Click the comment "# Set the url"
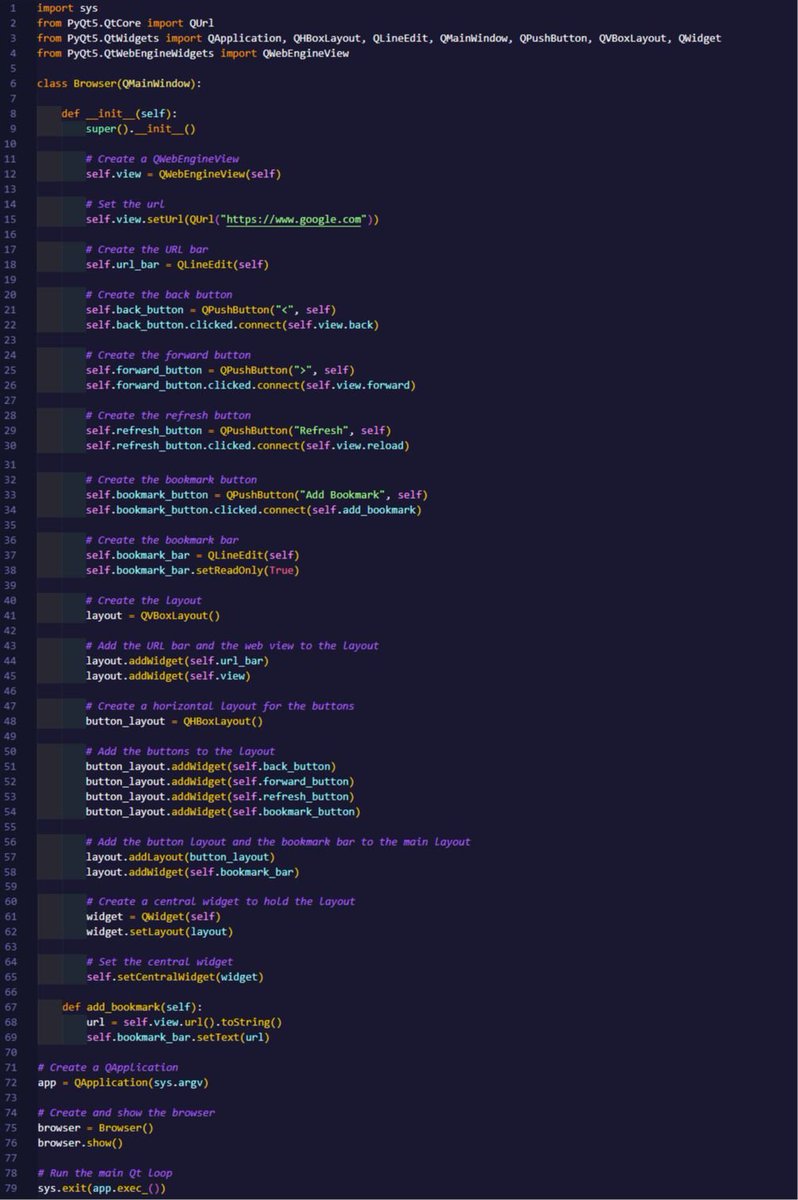 click(x=125, y=204)
